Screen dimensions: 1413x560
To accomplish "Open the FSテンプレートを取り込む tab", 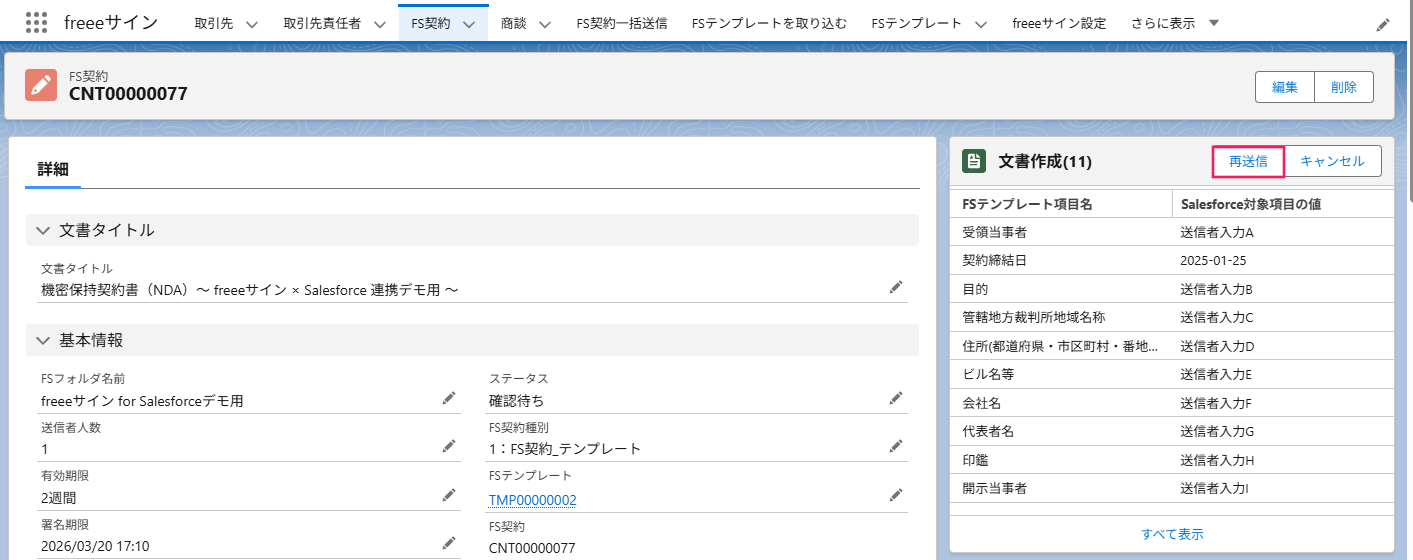I will click(x=769, y=23).
